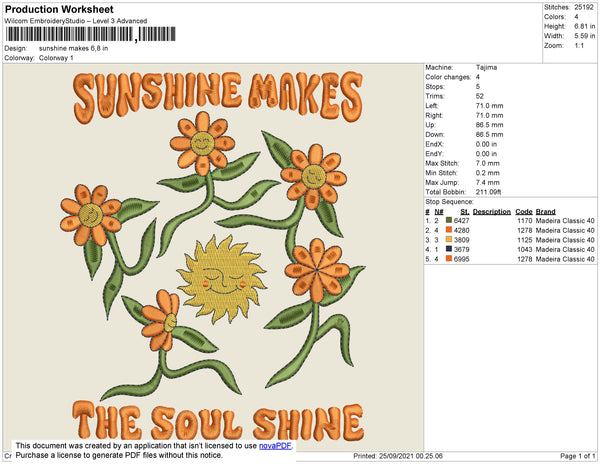Select the Total Bobbin value '211.09ft'
The width and height of the screenshot is (600, 464).
pos(488,192)
